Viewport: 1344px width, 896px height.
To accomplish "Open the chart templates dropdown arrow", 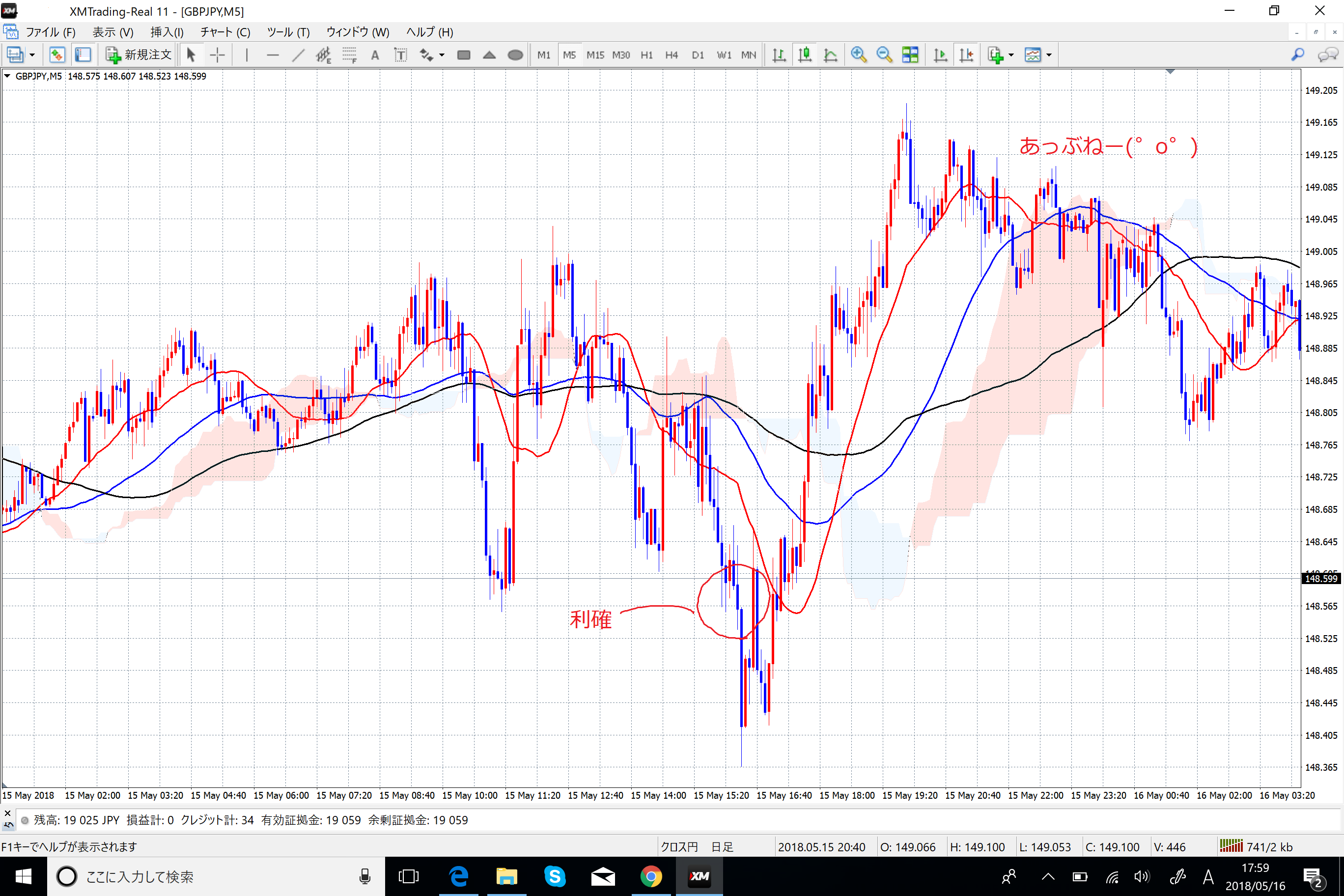I will pyautogui.click(x=1049, y=55).
